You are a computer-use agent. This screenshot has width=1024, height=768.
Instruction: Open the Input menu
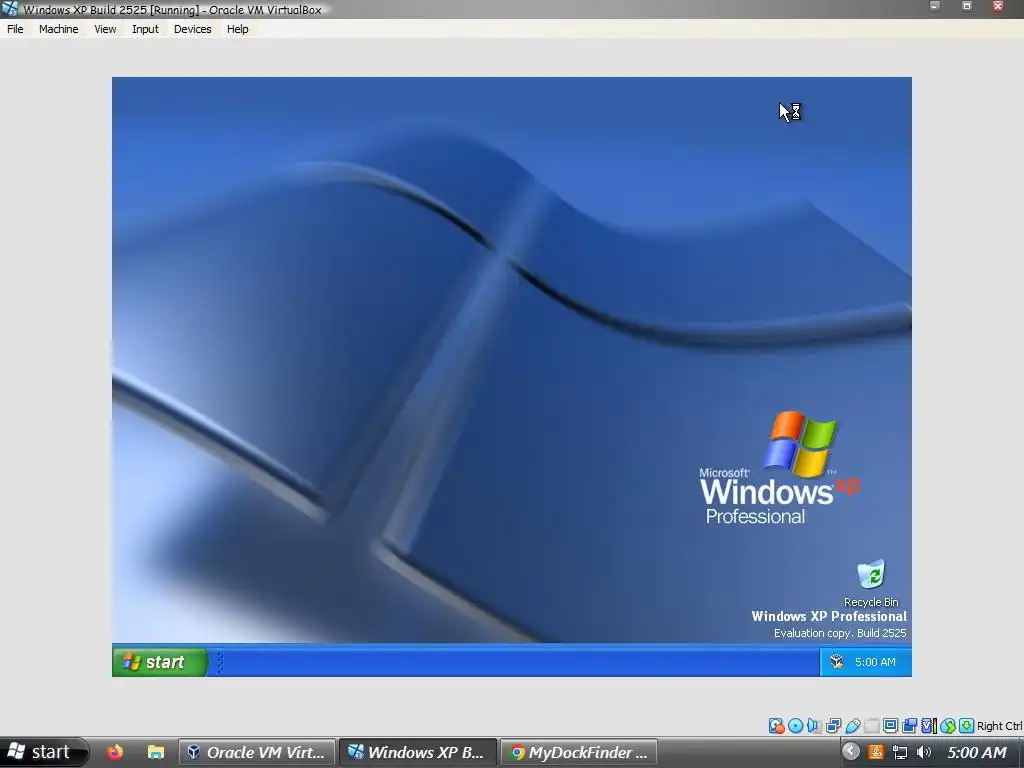coord(145,29)
